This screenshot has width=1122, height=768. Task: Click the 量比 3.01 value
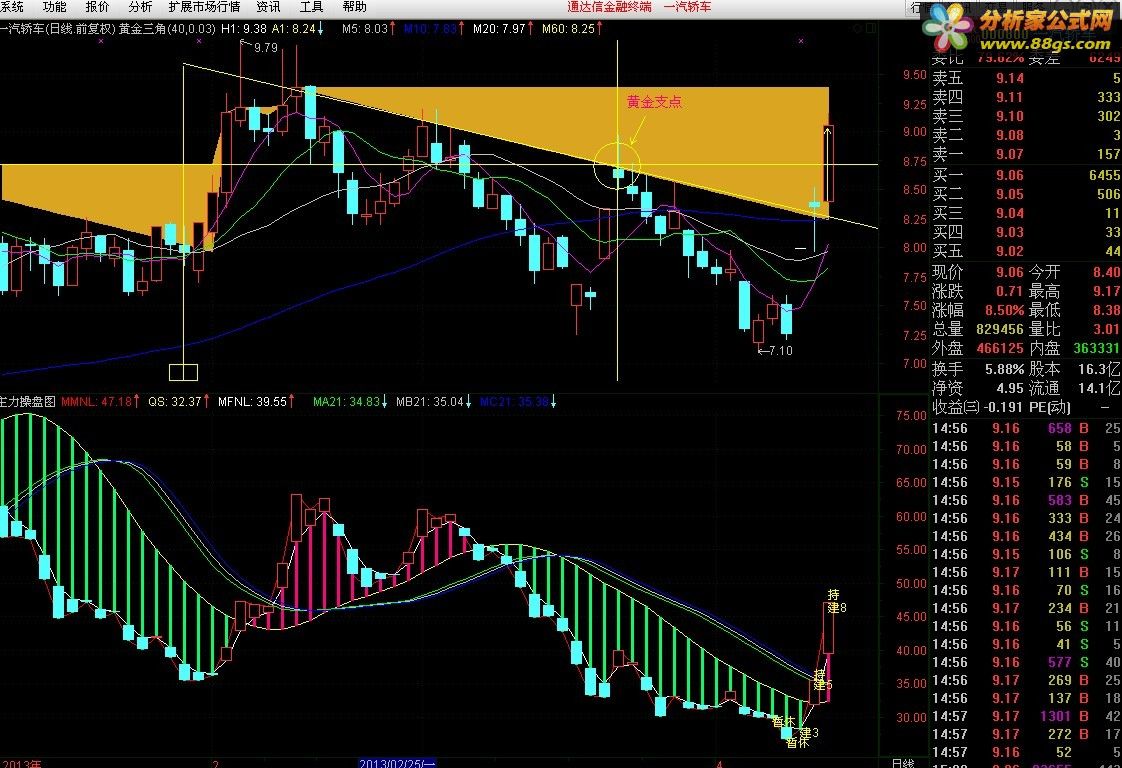point(1106,329)
